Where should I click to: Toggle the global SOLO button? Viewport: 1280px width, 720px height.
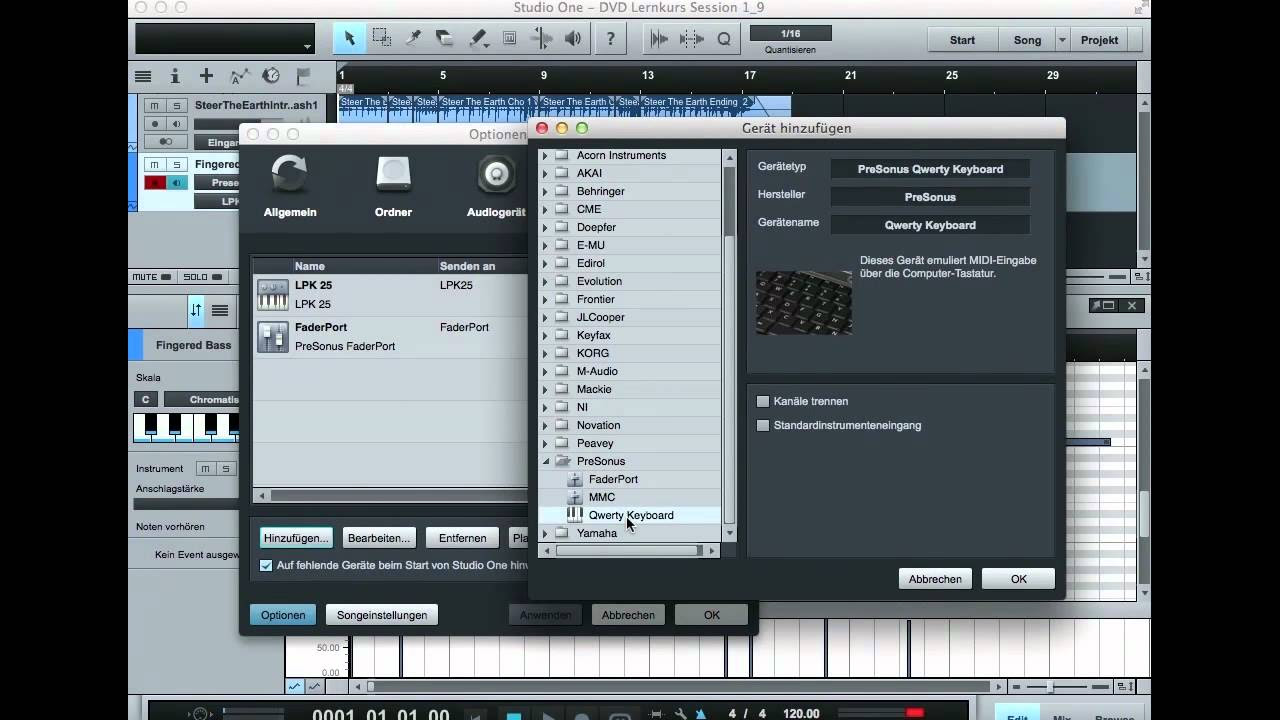click(x=200, y=277)
